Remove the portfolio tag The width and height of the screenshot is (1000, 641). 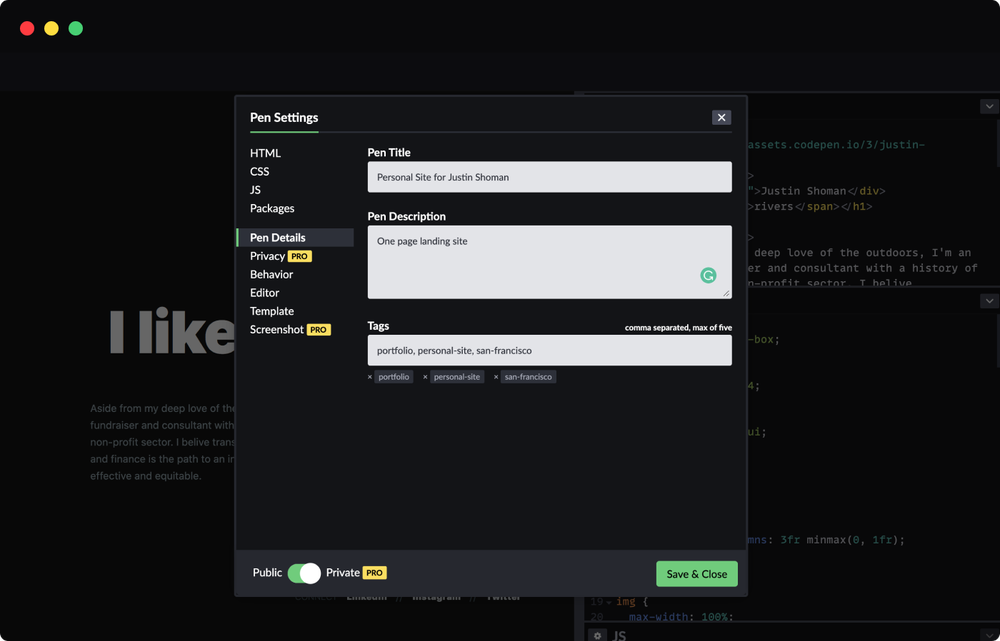click(371, 377)
